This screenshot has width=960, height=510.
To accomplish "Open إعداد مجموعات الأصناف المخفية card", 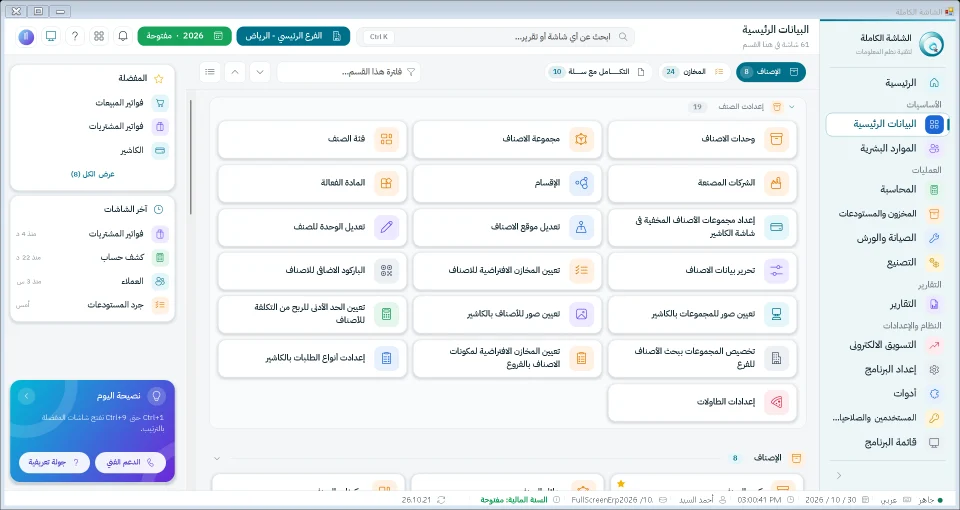I will (x=702, y=227).
